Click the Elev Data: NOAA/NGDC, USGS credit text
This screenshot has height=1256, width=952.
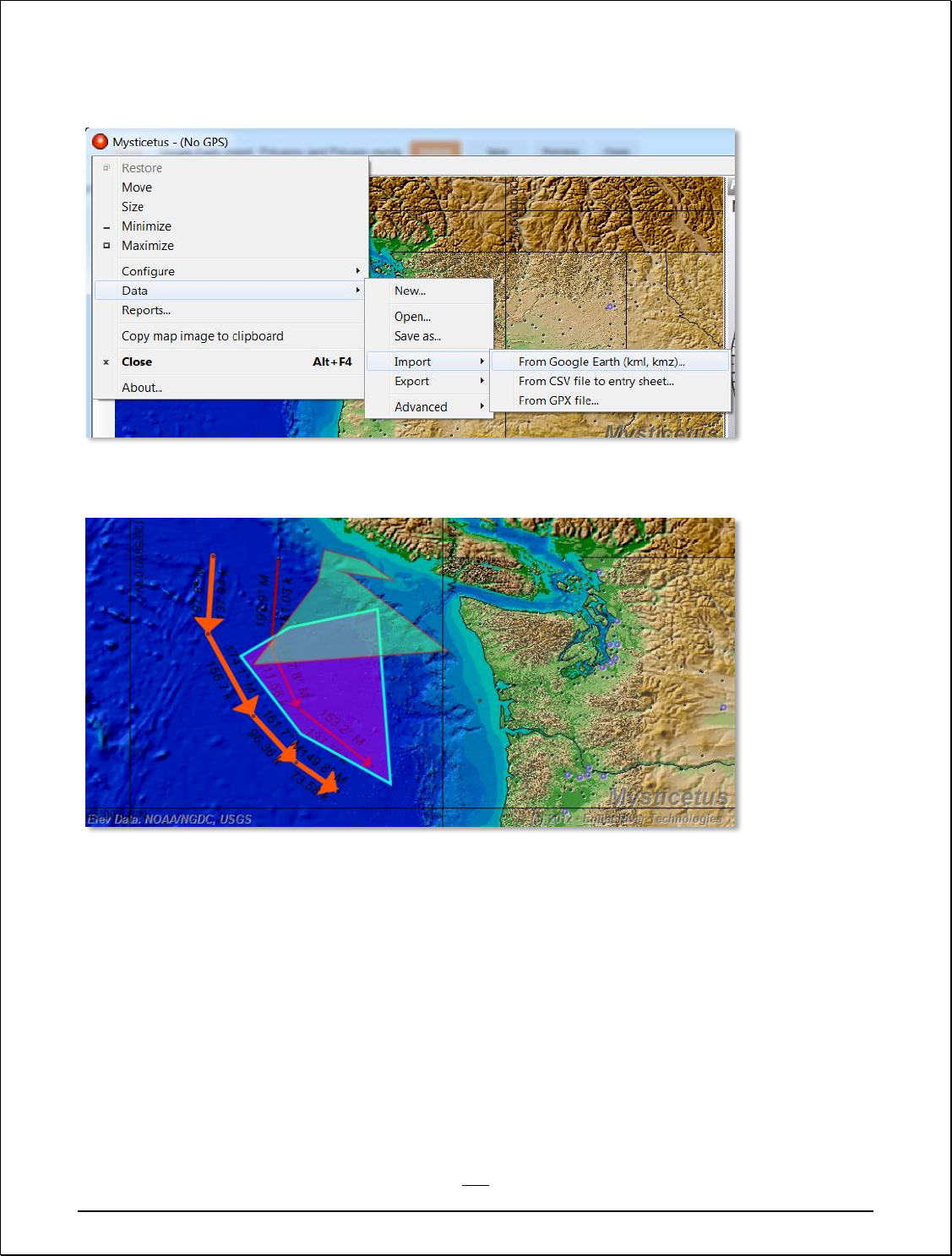click(x=170, y=819)
